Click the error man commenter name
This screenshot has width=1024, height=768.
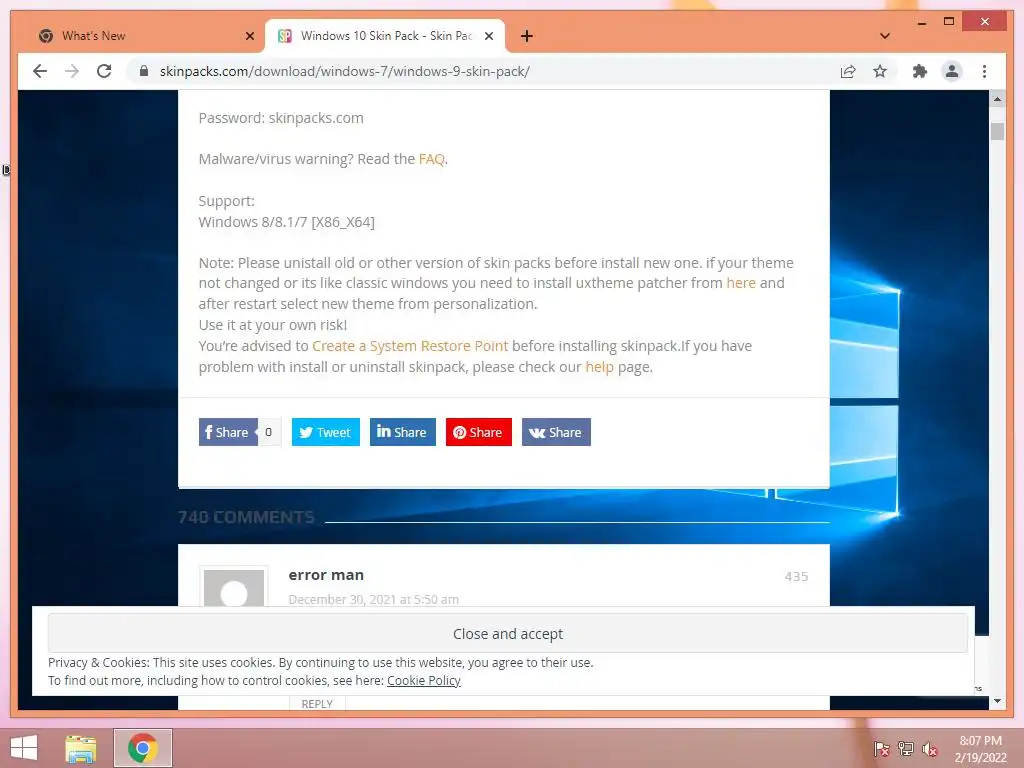pos(326,575)
